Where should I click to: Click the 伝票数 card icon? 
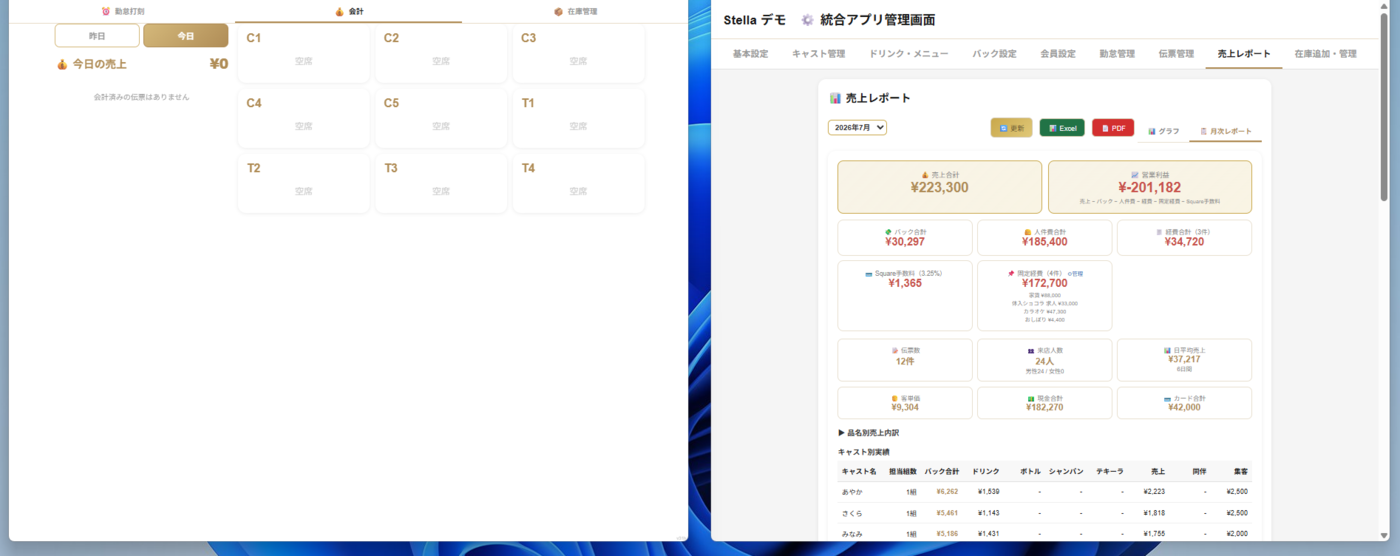pyautogui.click(x=894, y=351)
